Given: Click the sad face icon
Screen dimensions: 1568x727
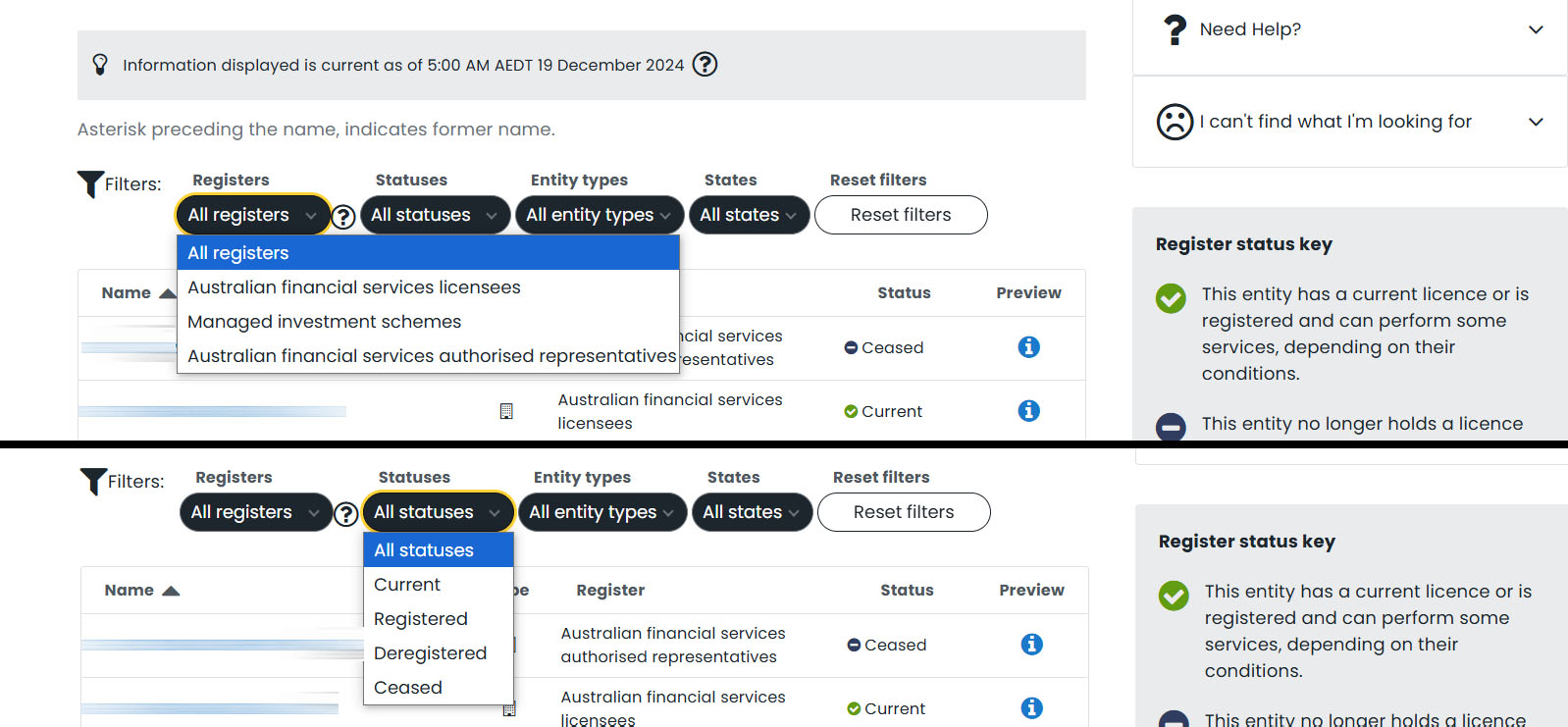Looking at the screenshot, I should 1175,122.
